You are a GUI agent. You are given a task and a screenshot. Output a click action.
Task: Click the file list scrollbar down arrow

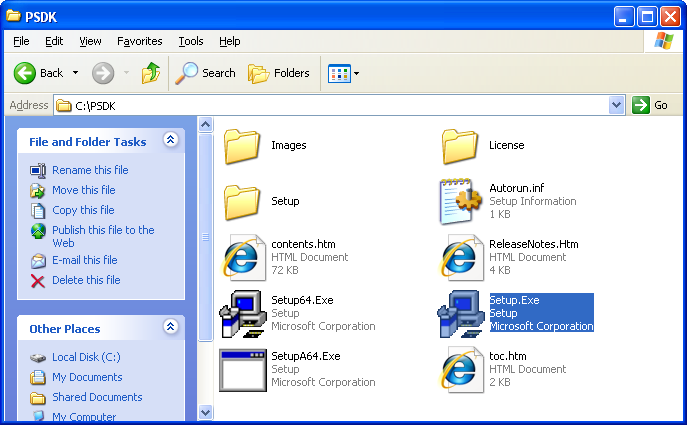pos(206,411)
